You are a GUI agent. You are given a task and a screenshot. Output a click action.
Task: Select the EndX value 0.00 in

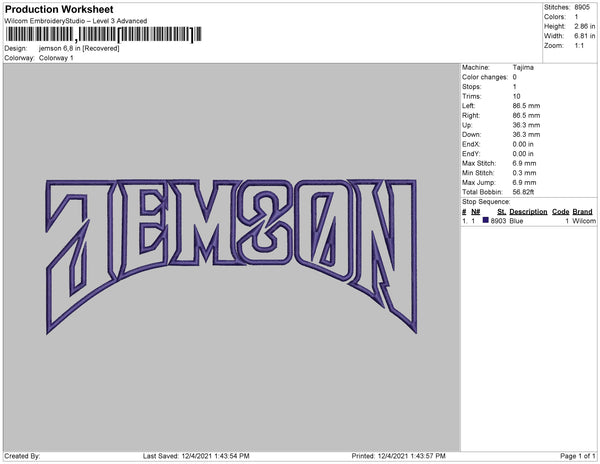click(523, 144)
